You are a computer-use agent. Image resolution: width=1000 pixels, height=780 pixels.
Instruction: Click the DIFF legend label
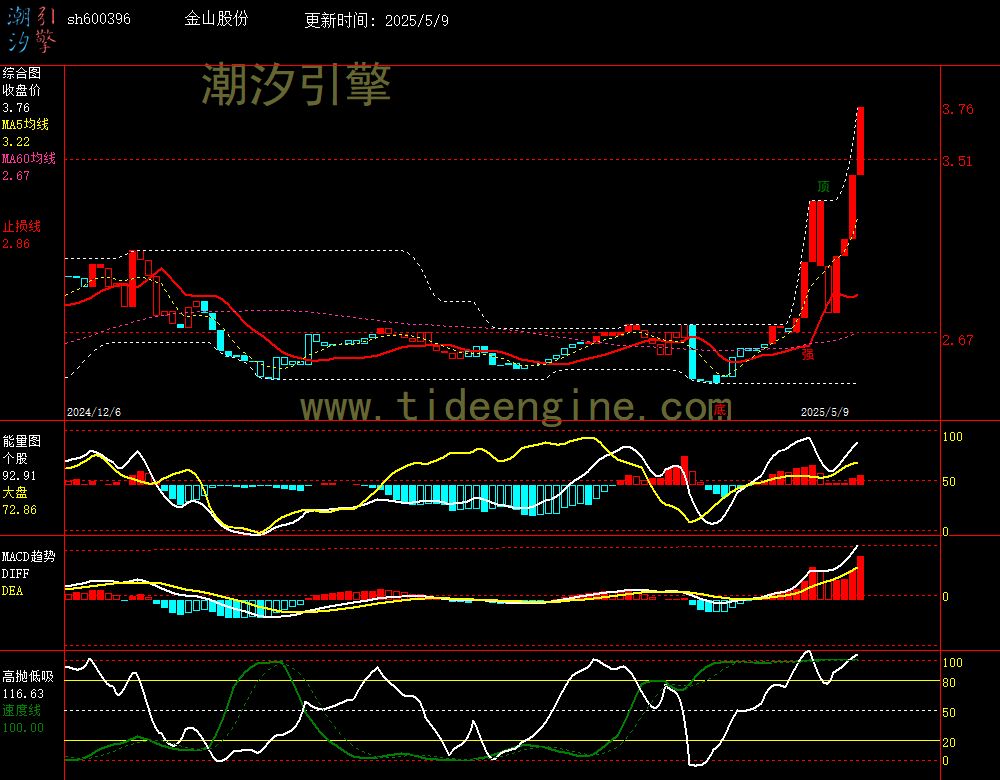15,574
